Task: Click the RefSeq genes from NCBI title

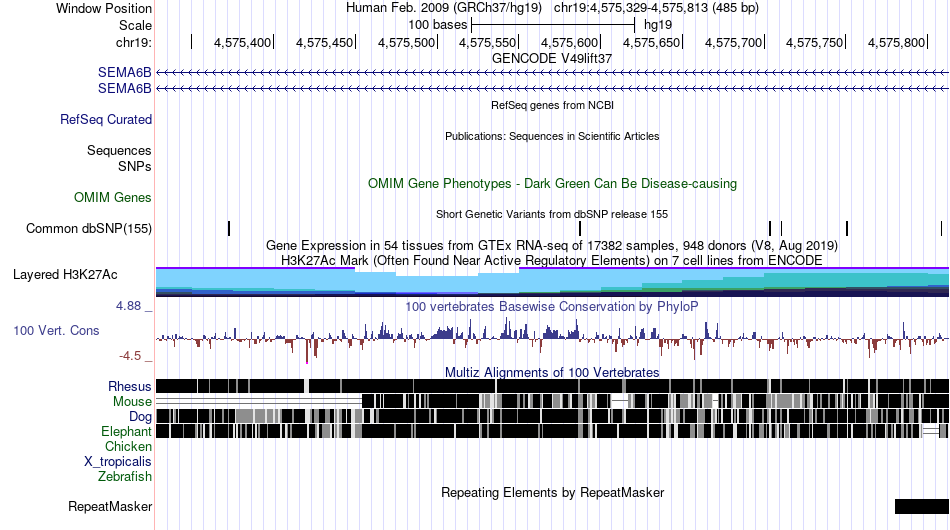Action: coord(553,105)
